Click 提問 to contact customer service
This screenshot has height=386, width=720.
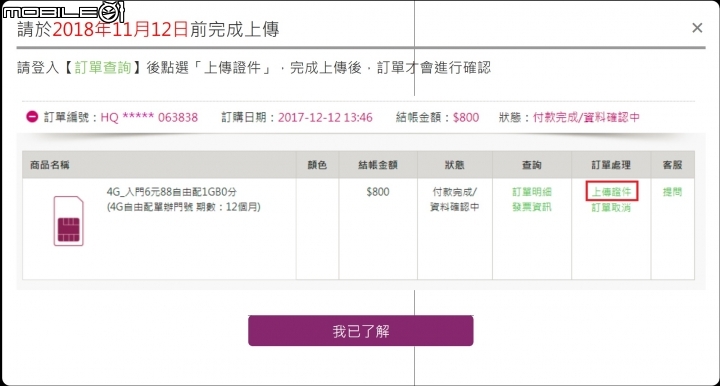(x=672, y=192)
